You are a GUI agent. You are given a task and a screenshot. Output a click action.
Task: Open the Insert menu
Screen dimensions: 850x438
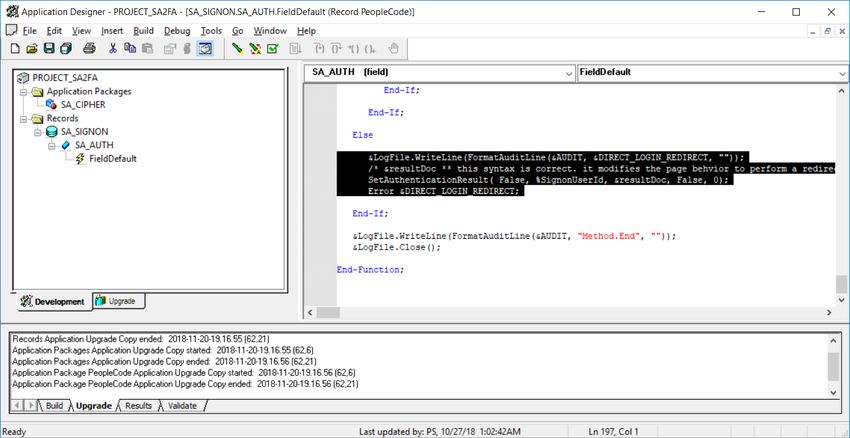click(112, 31)
